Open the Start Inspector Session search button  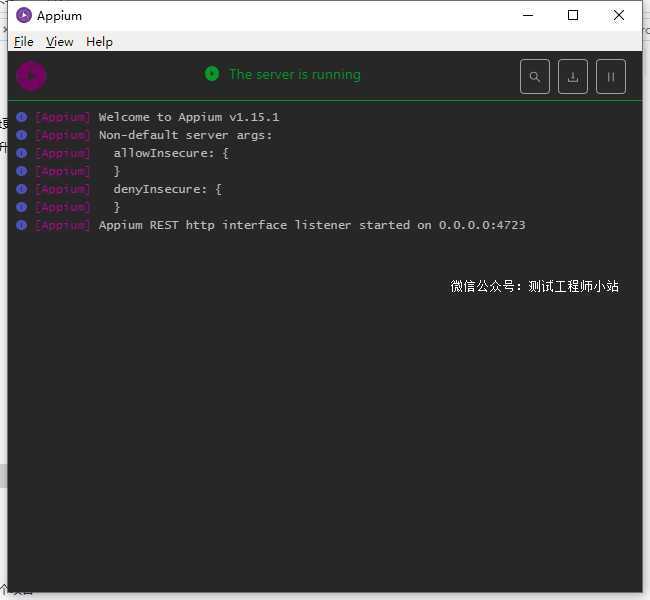tap(535, 77)
